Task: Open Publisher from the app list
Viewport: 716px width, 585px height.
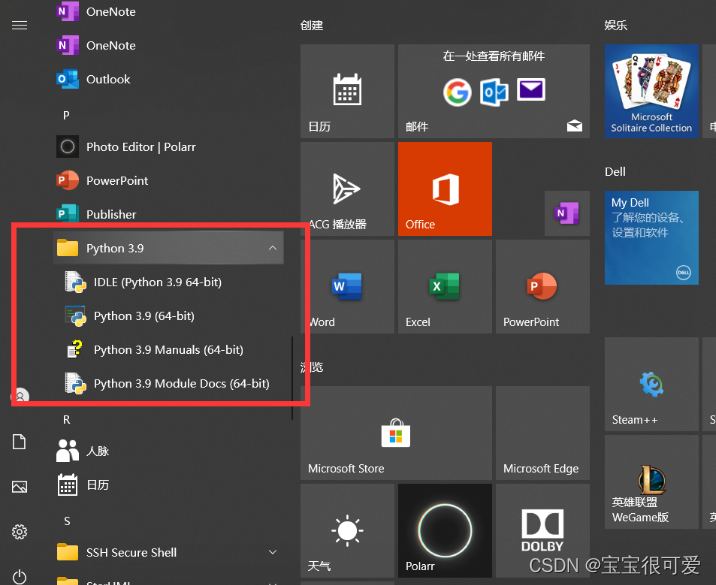Action: [x=168, y=214]
